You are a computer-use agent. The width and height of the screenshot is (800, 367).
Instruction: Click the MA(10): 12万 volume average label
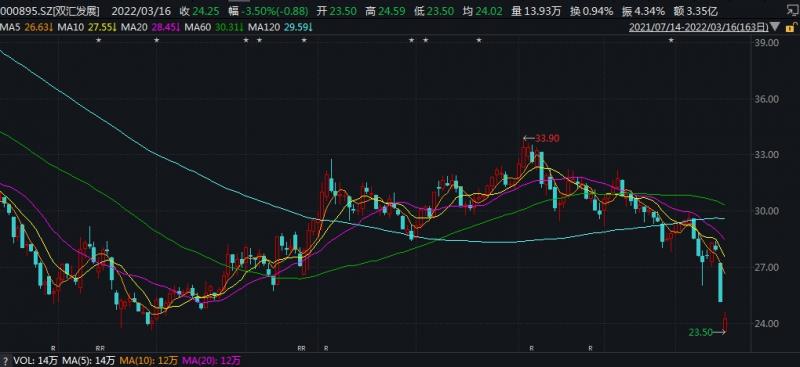(x=149, y=361)
